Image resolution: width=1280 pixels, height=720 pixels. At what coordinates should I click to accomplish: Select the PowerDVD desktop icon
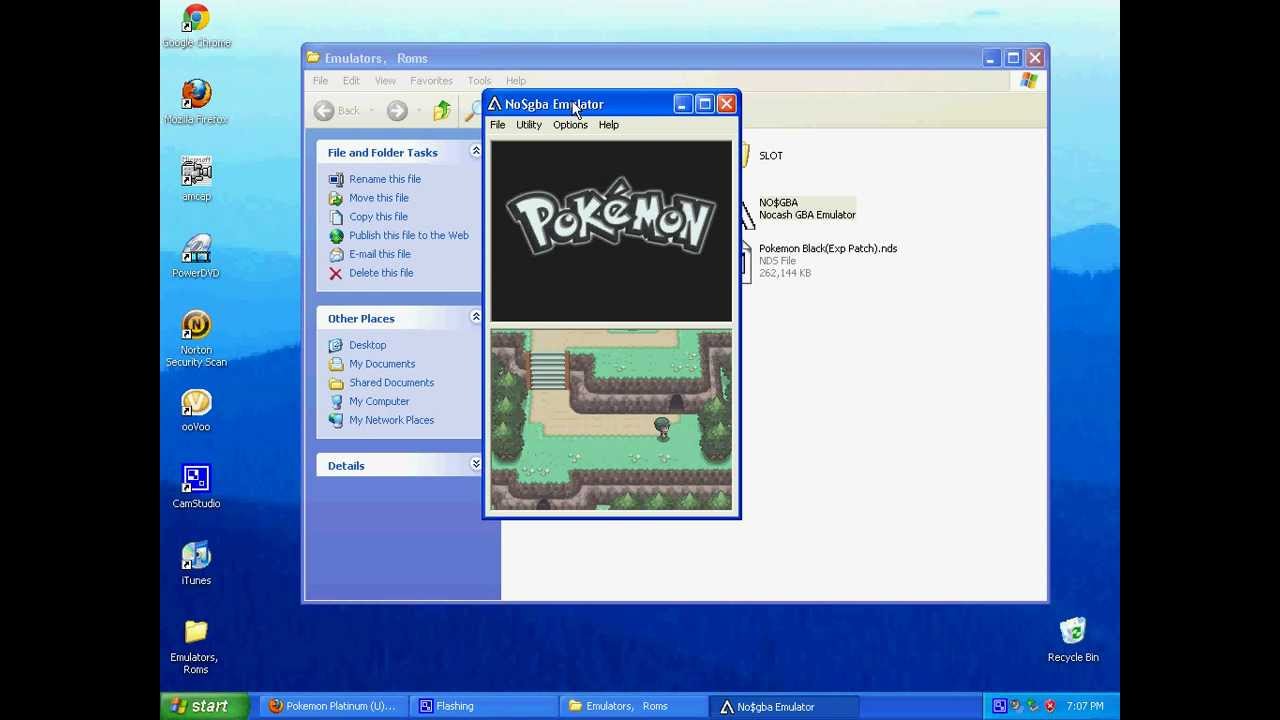(196, 256)
